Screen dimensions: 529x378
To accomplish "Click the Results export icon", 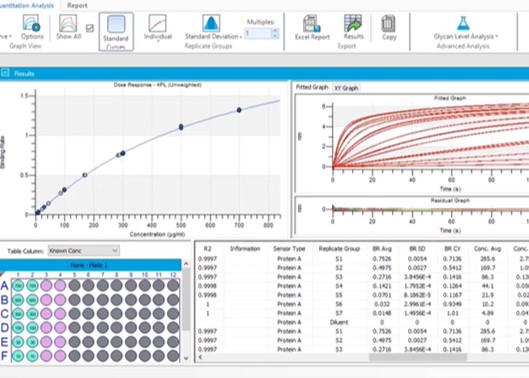I will tap(353, 23).
